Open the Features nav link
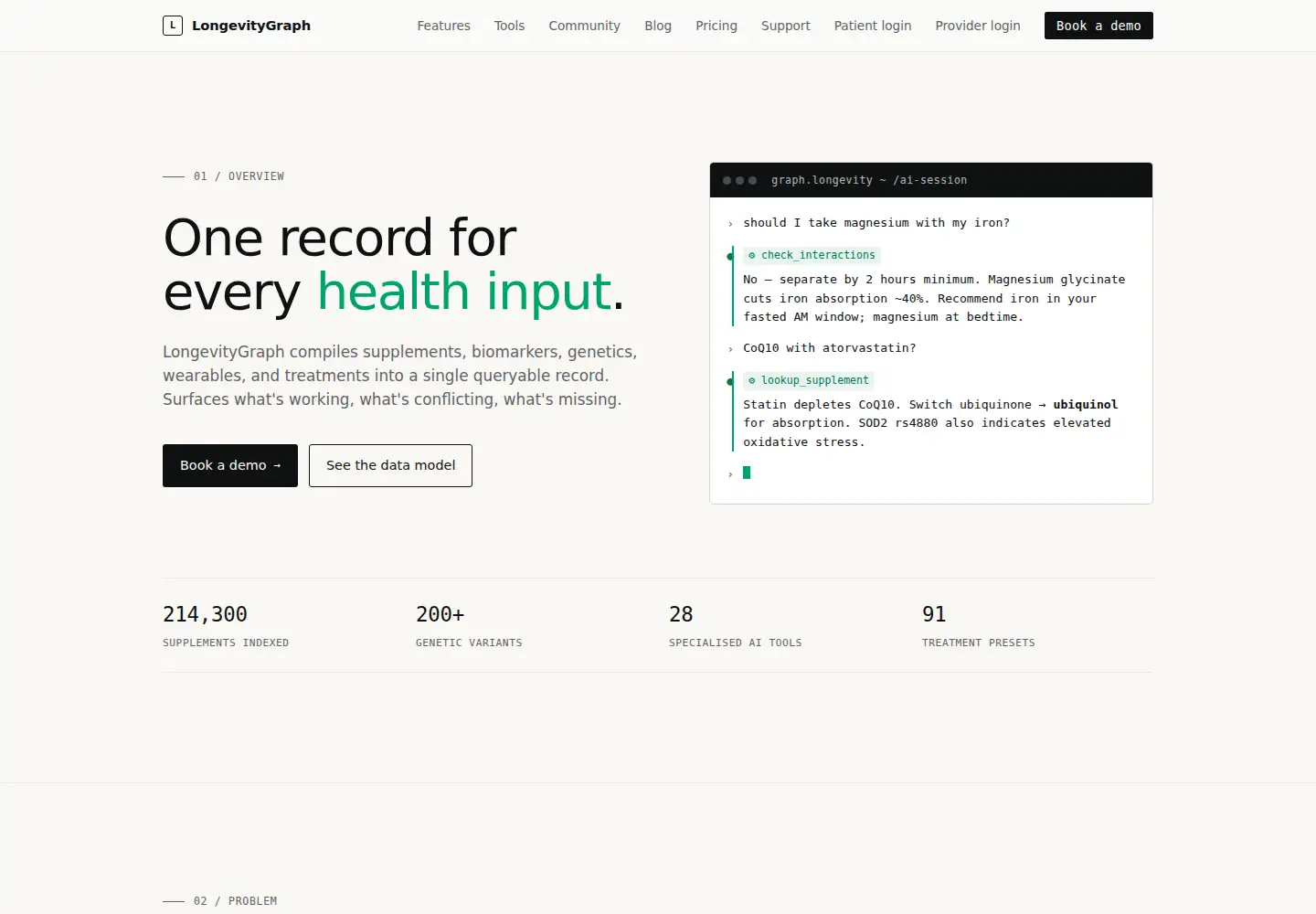 tap(443, 26)
